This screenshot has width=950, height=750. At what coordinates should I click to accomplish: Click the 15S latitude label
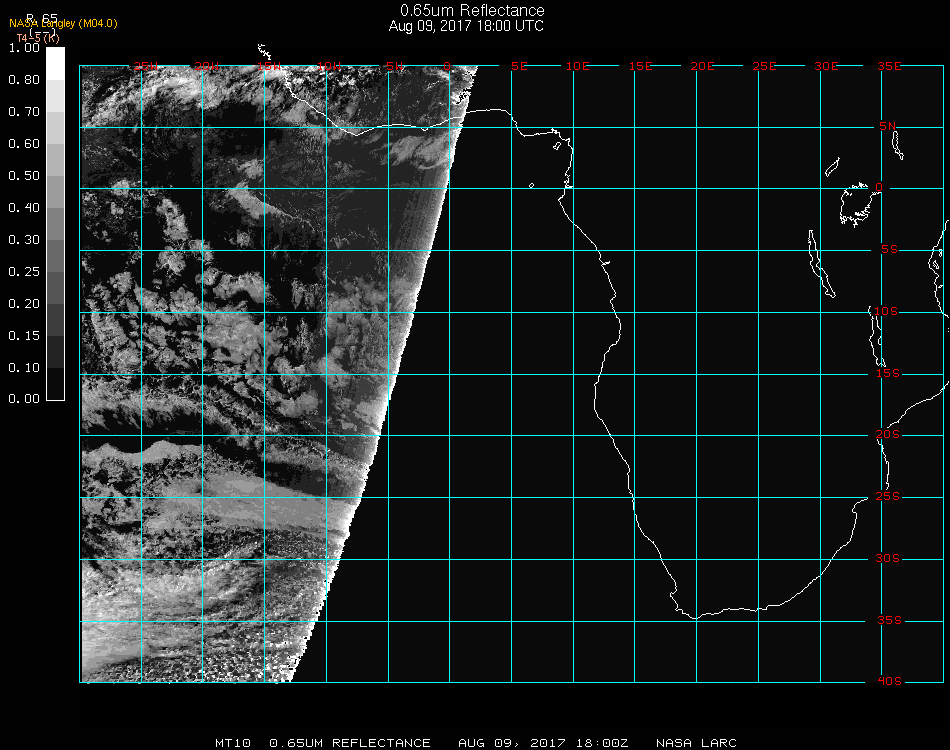pyautogui.click(x=888, y=374)
